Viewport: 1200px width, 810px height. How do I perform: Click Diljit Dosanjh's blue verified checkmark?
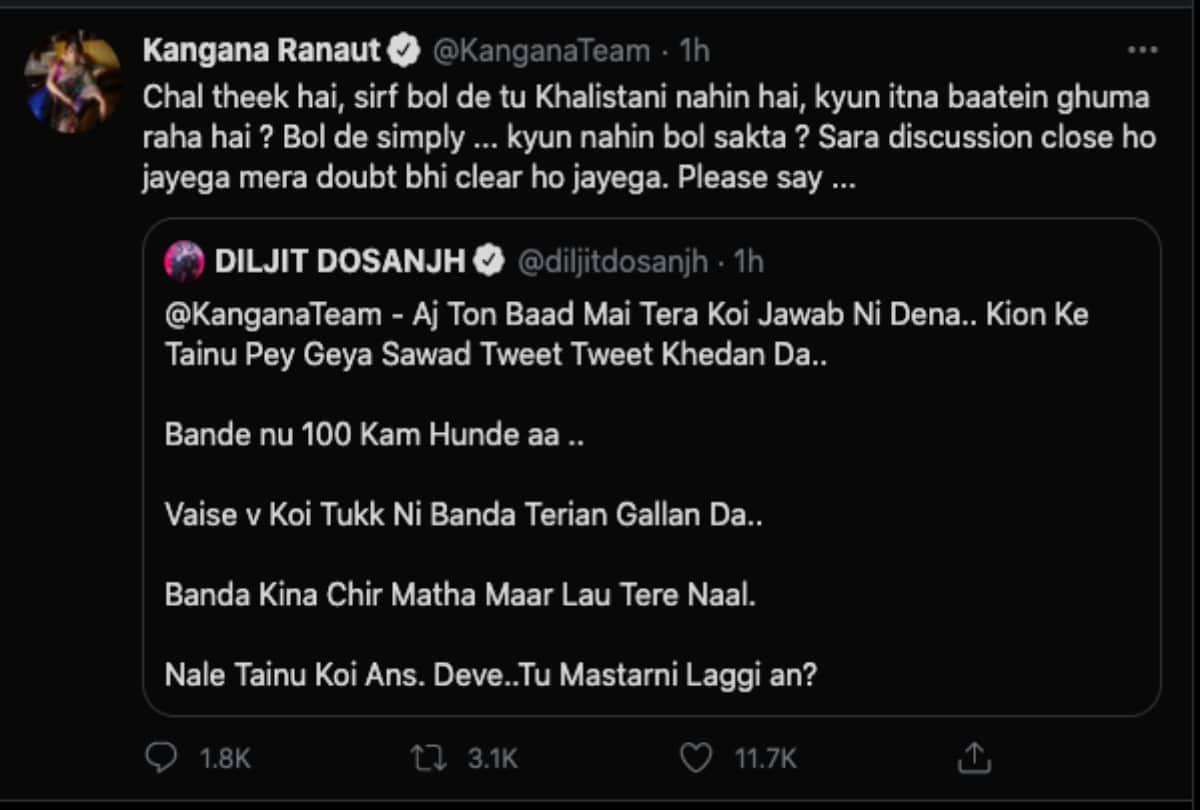pos(489,261)
